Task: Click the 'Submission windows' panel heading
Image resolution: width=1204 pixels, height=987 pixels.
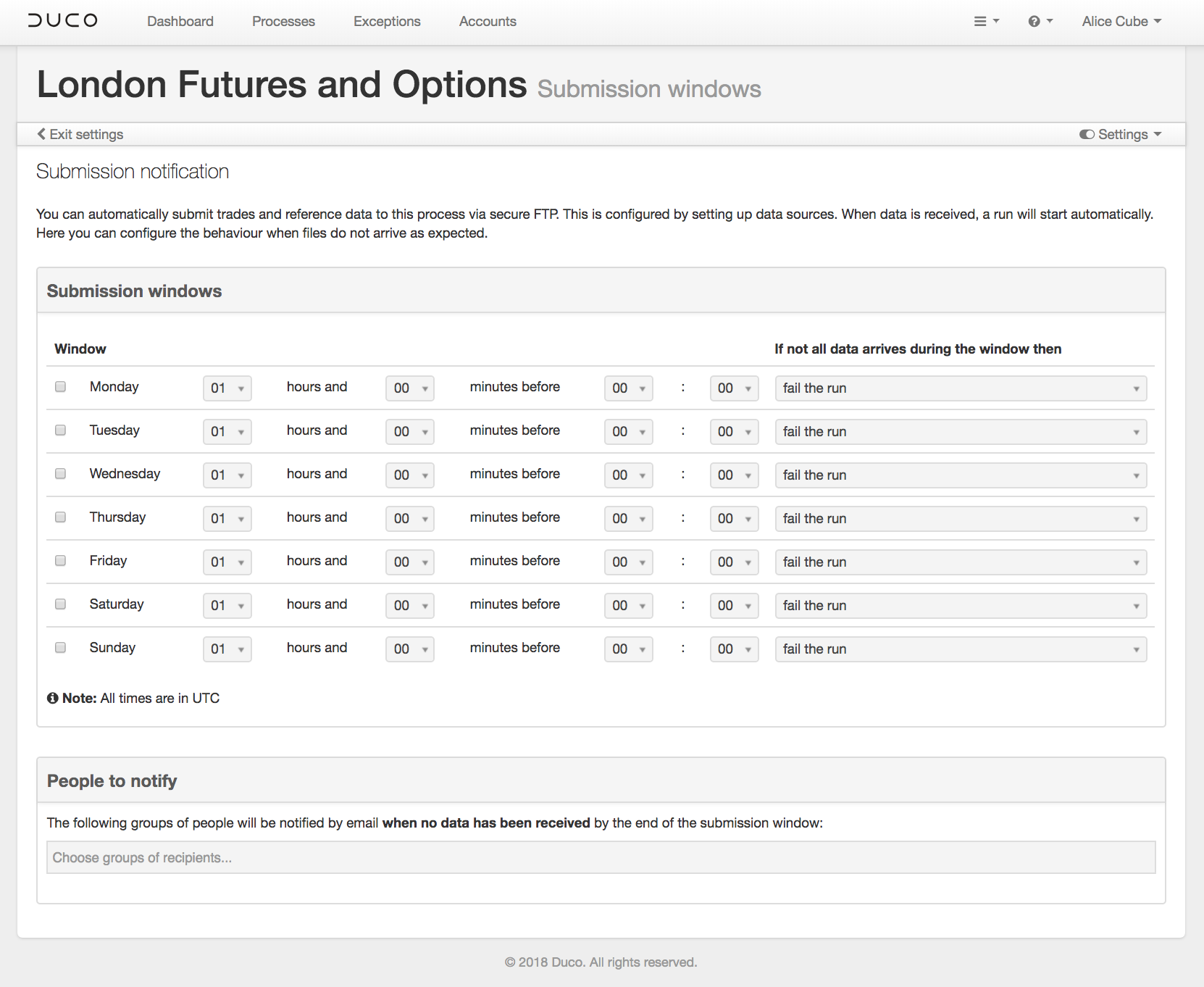Action: coord(134,291)
